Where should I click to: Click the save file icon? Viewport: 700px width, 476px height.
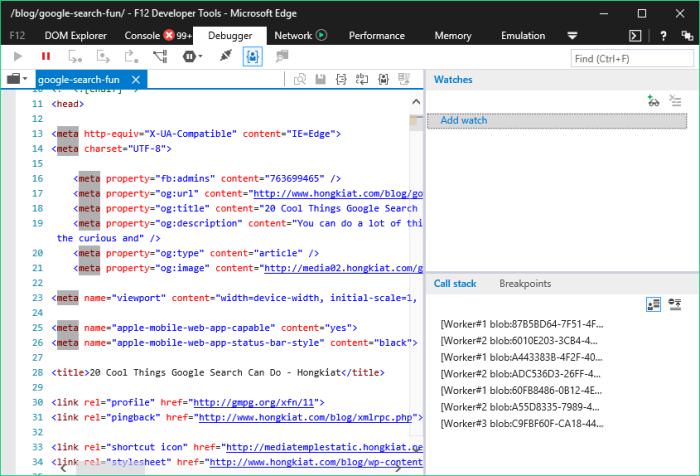[x=320, y=79]
